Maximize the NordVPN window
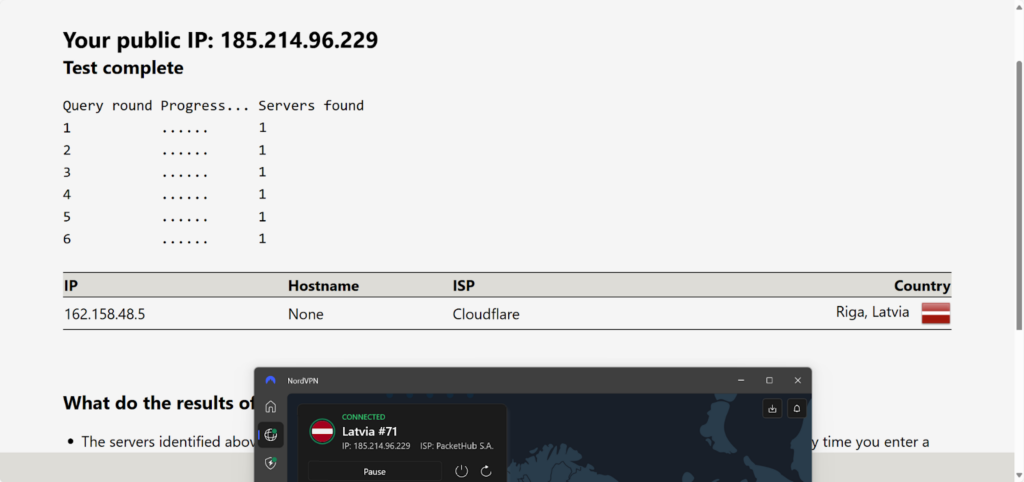 [769, 380]
